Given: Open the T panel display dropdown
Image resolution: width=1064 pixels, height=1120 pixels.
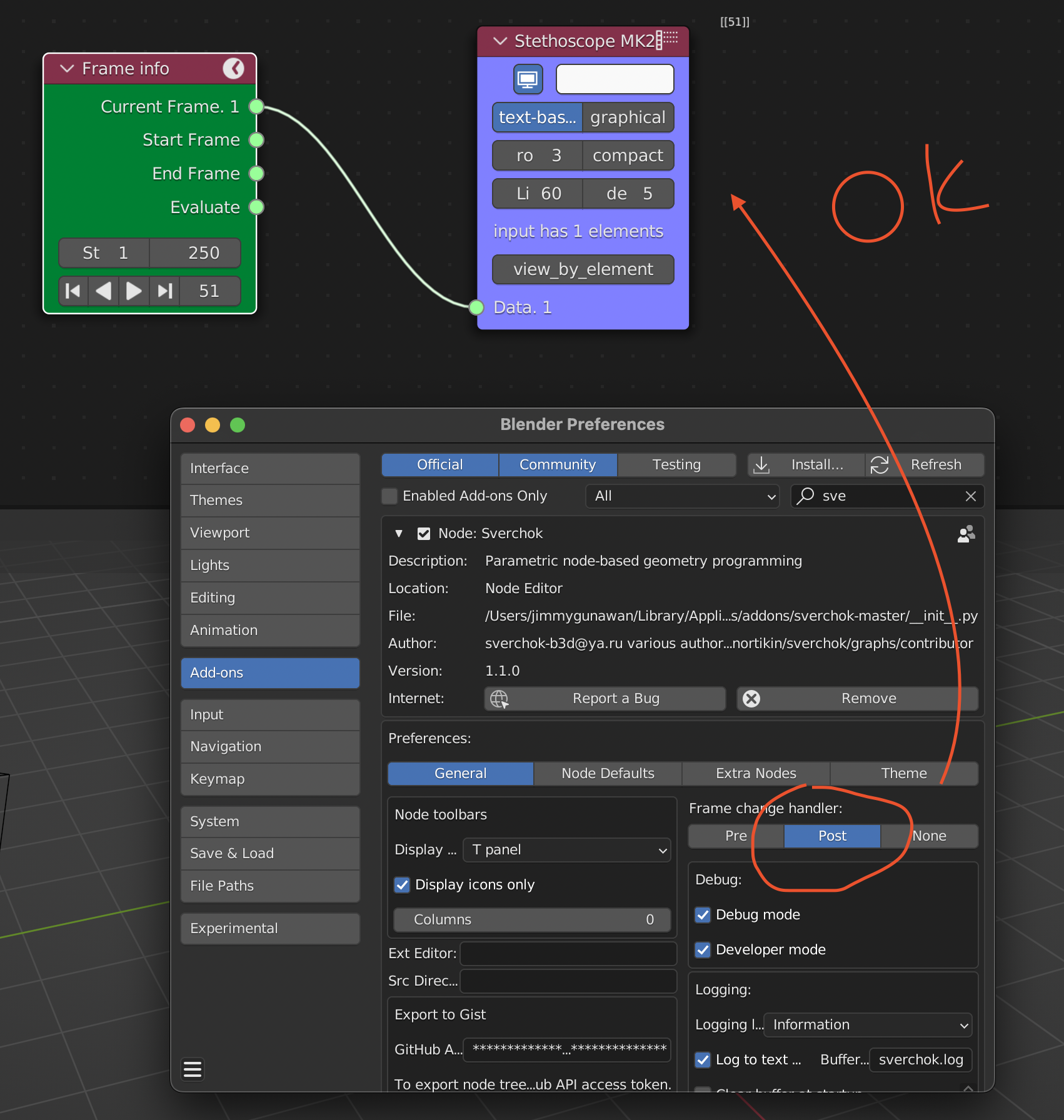Looking at the screenshot, I should 566,850.
